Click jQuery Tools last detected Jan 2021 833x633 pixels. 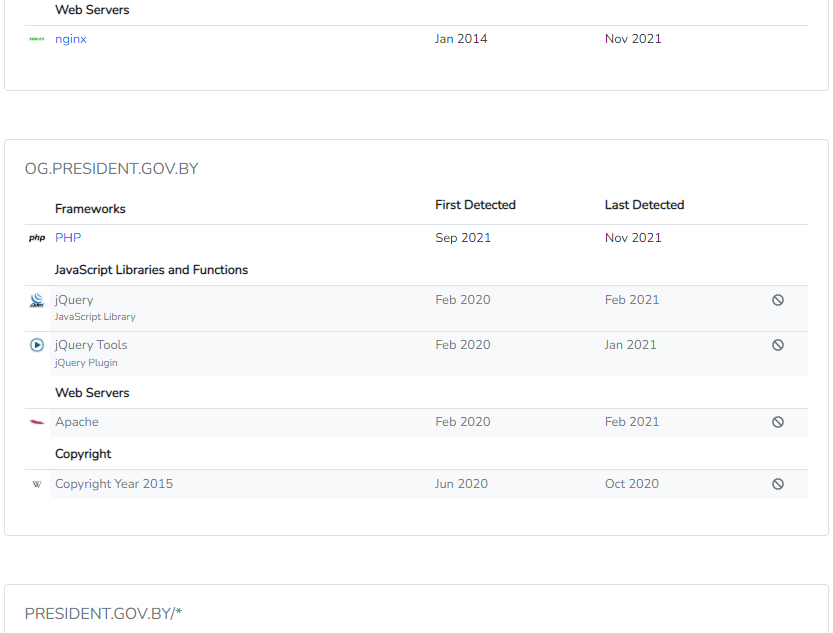[x=630, y=345]
